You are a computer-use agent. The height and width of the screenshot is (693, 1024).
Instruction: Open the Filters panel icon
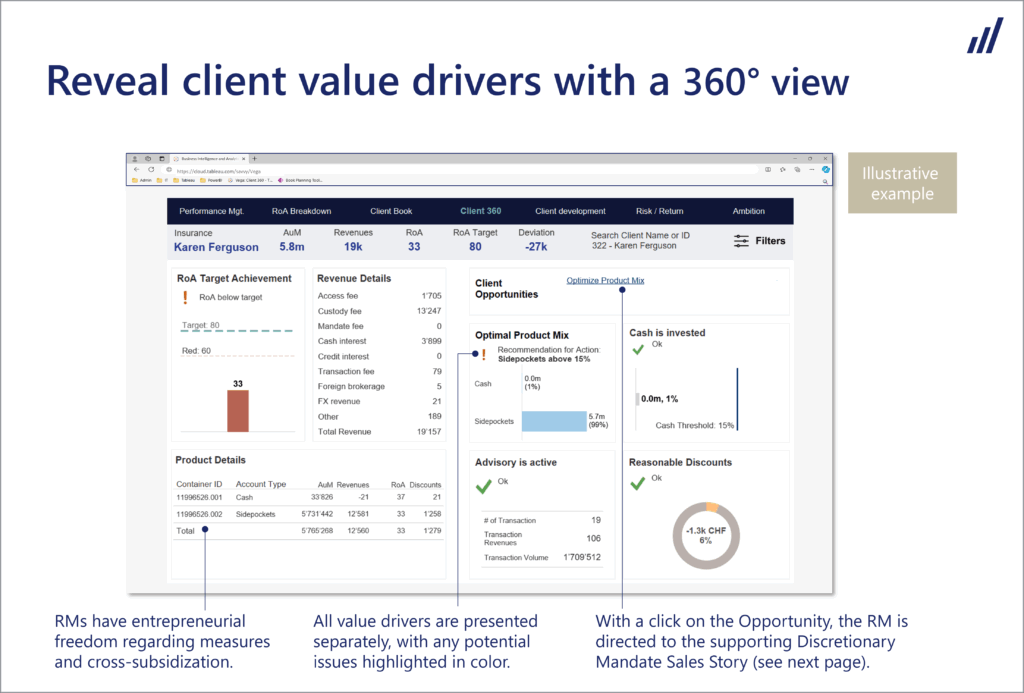click(741, 241)
